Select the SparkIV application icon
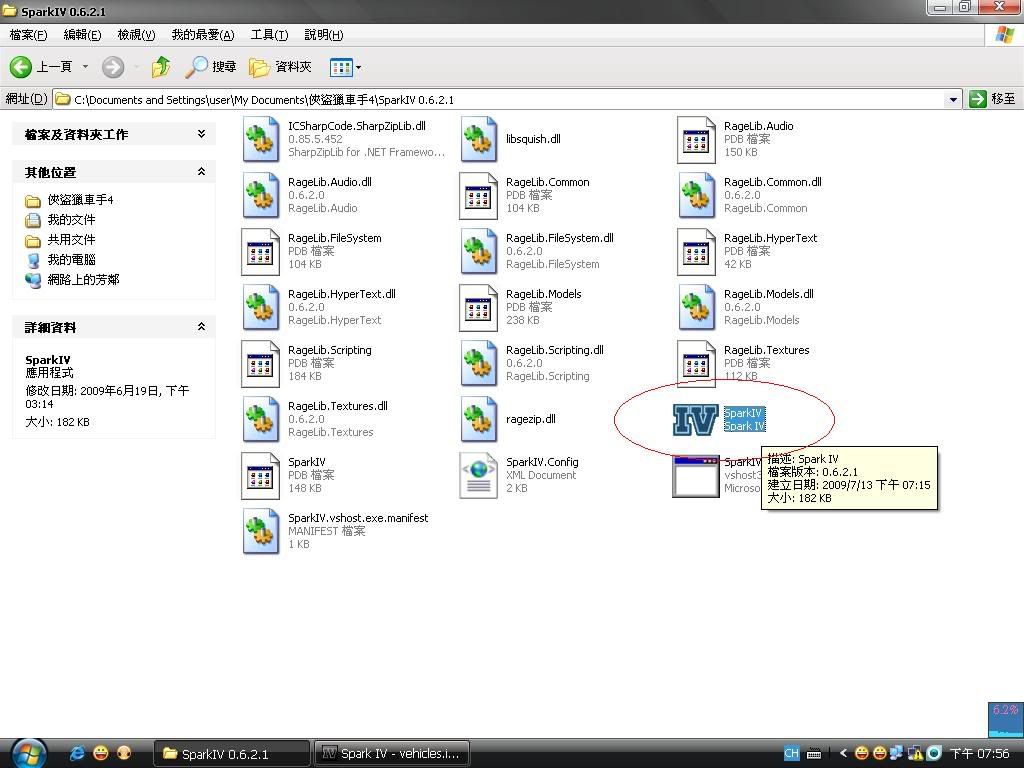The height and width of the screenshot is (768, 1024). point(695,420)
